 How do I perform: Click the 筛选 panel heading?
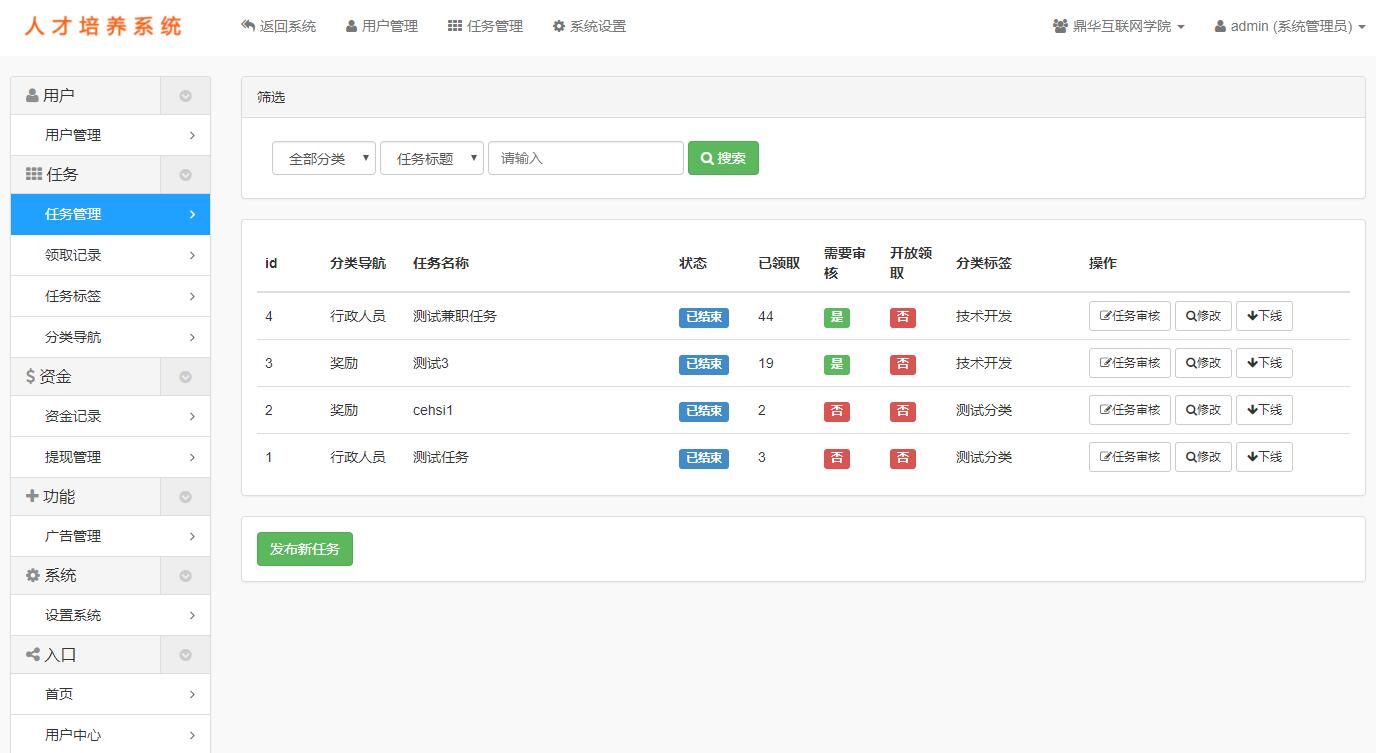[x=271, y=97]
